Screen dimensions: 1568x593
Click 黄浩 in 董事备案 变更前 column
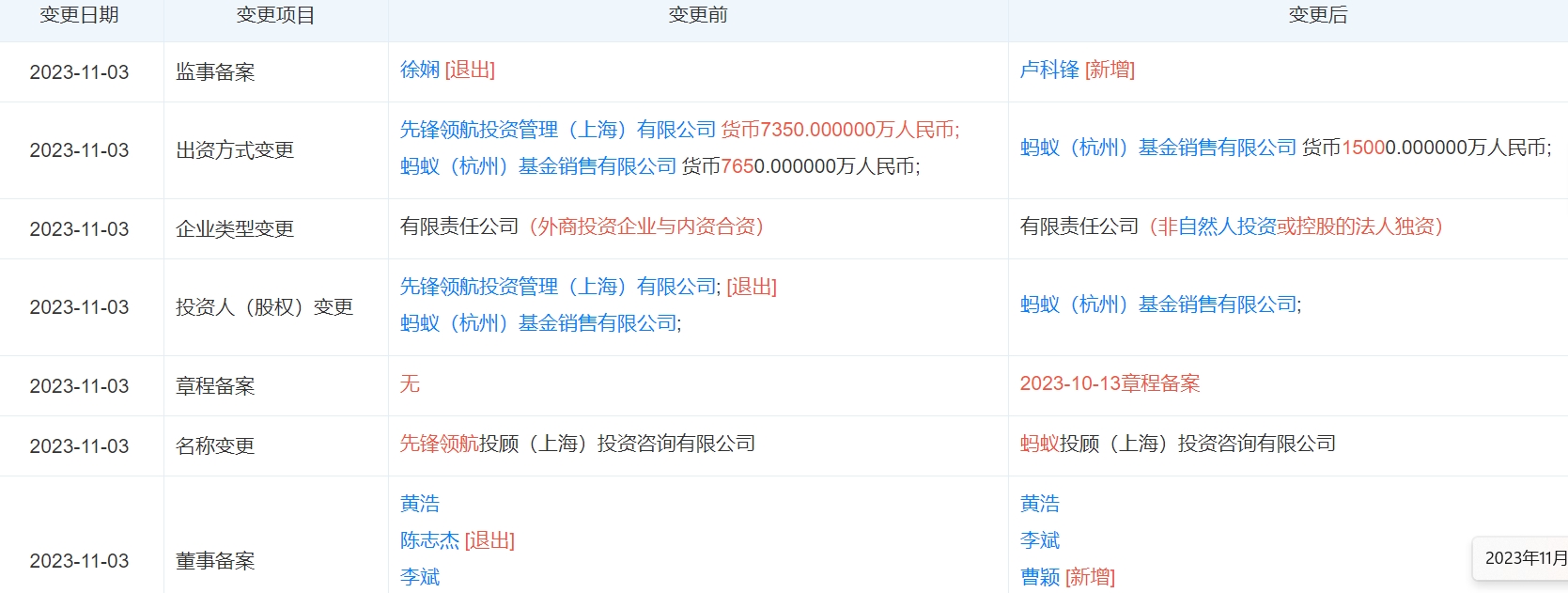click(x=420, y=504)
